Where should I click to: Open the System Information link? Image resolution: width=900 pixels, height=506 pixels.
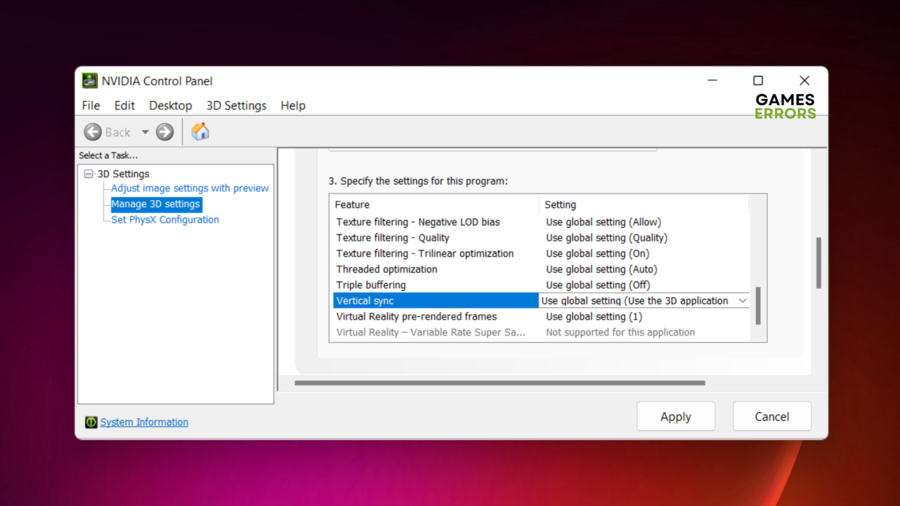[x=144, y=422]
